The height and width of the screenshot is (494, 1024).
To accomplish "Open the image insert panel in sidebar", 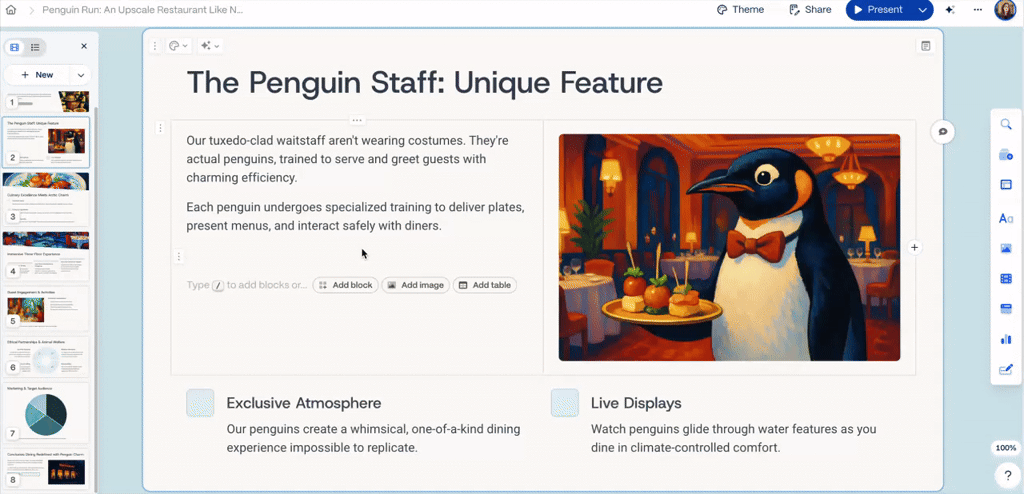I will point(1006,249).
